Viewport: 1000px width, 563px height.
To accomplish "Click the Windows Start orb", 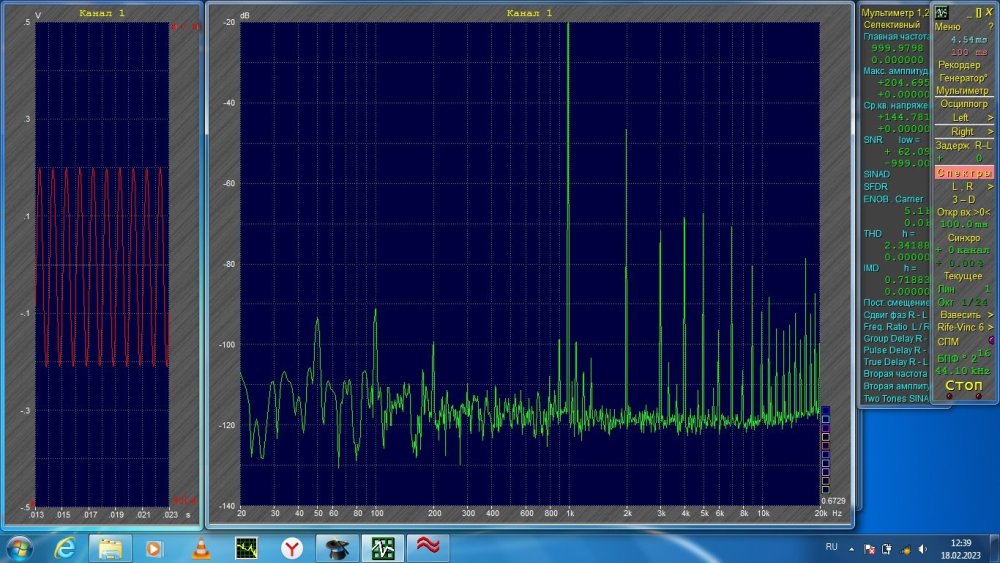I will click(x=19, y=548).
